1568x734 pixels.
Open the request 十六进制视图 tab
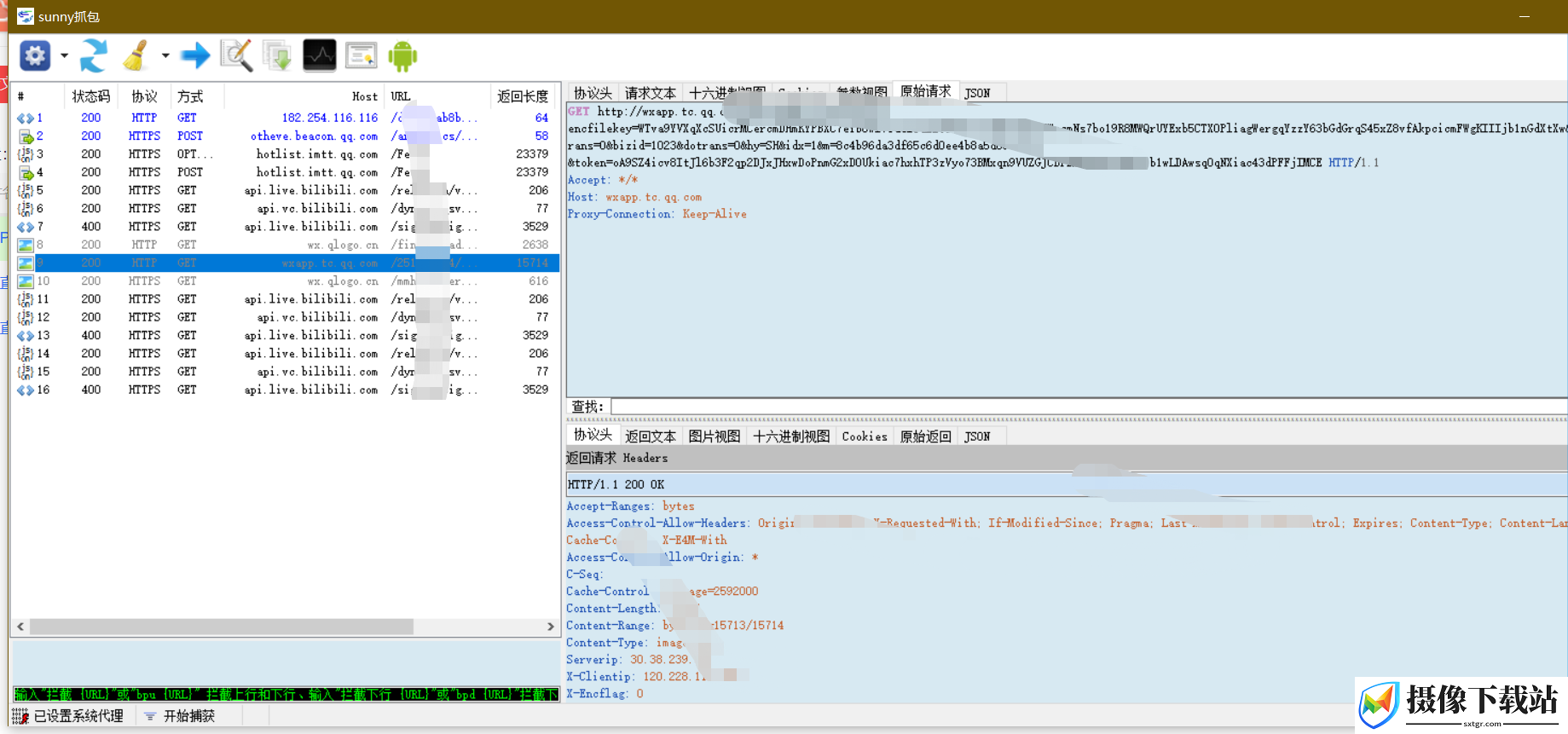pyautogui.click(x=727, y=93)
